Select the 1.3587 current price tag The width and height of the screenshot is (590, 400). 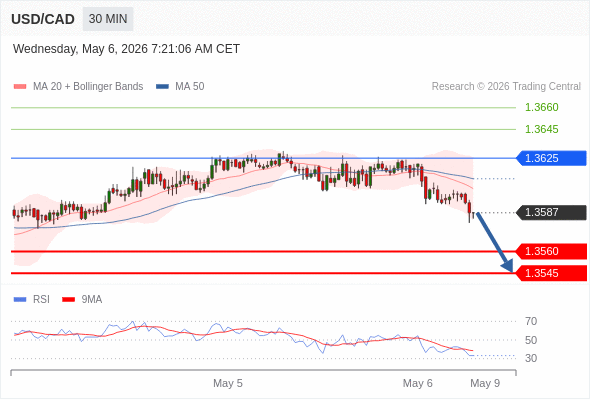(551, 213)
